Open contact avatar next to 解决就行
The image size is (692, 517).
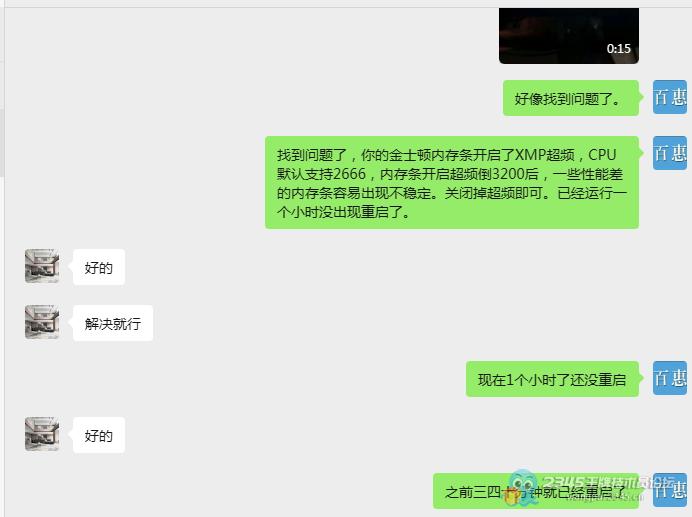click(42, 322)
